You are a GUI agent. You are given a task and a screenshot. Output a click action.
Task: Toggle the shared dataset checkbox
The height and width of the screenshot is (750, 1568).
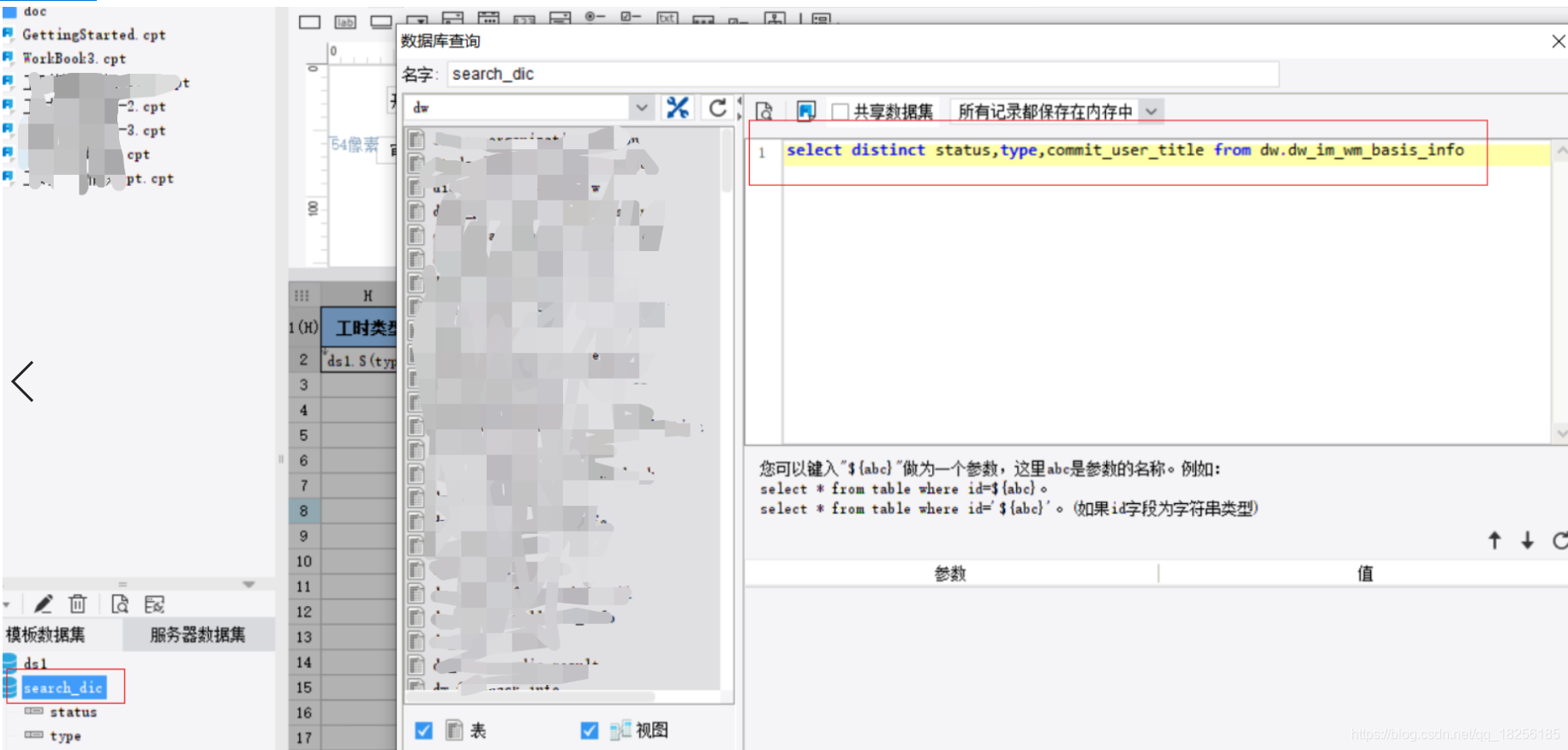[x=841, y=111]
